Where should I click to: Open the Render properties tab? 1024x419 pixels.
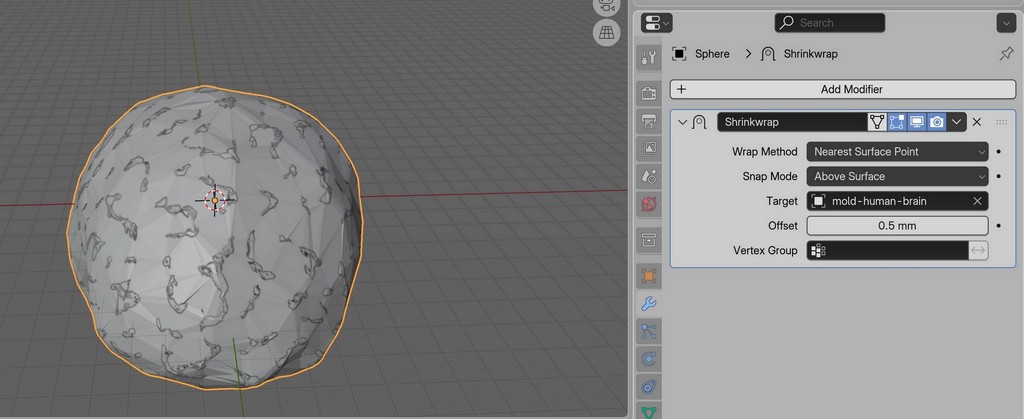[648, 93]
